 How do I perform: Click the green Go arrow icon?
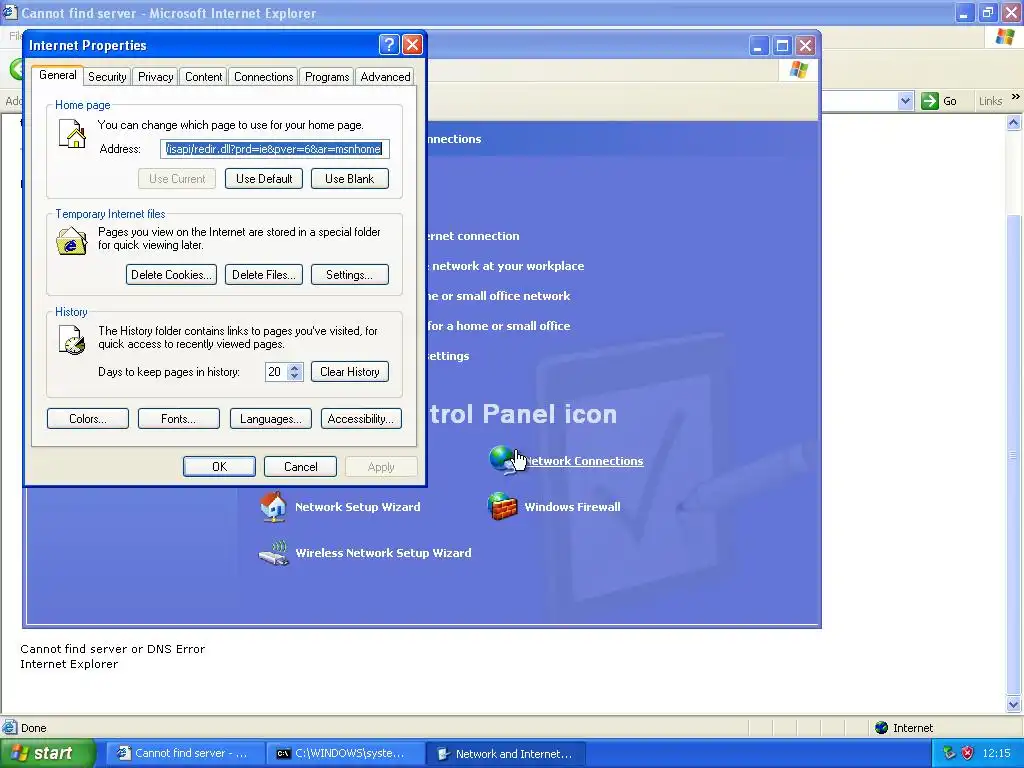coord(929,101)
